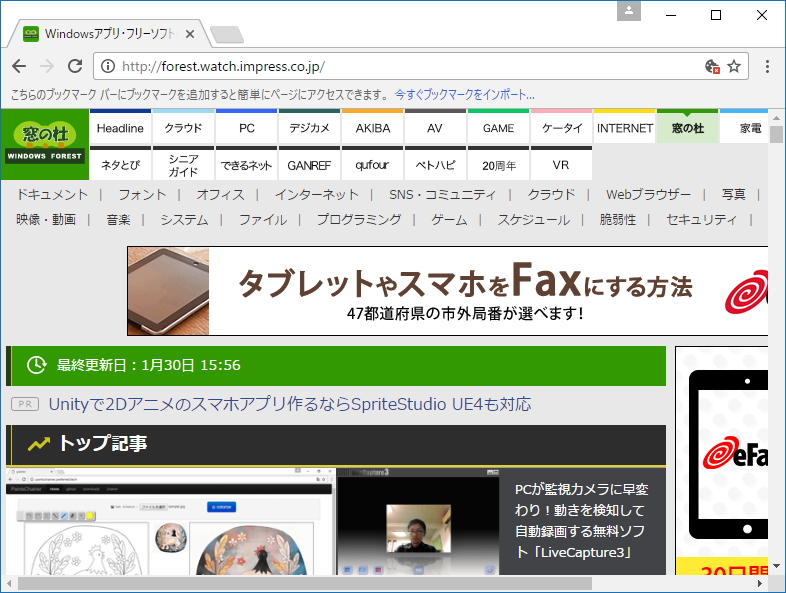Click the LiveCapture3 webcam screenshot thumbnail
This screenshot has width=786, height=593.
tap(418, 522)
